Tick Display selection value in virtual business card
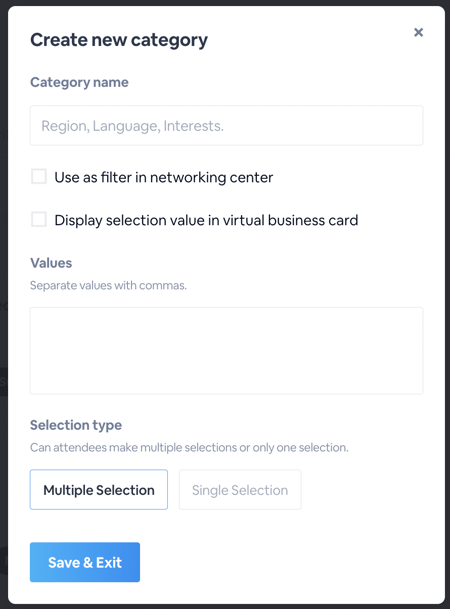The width and height of the screenshot is (450, 609). click(39, 219)
